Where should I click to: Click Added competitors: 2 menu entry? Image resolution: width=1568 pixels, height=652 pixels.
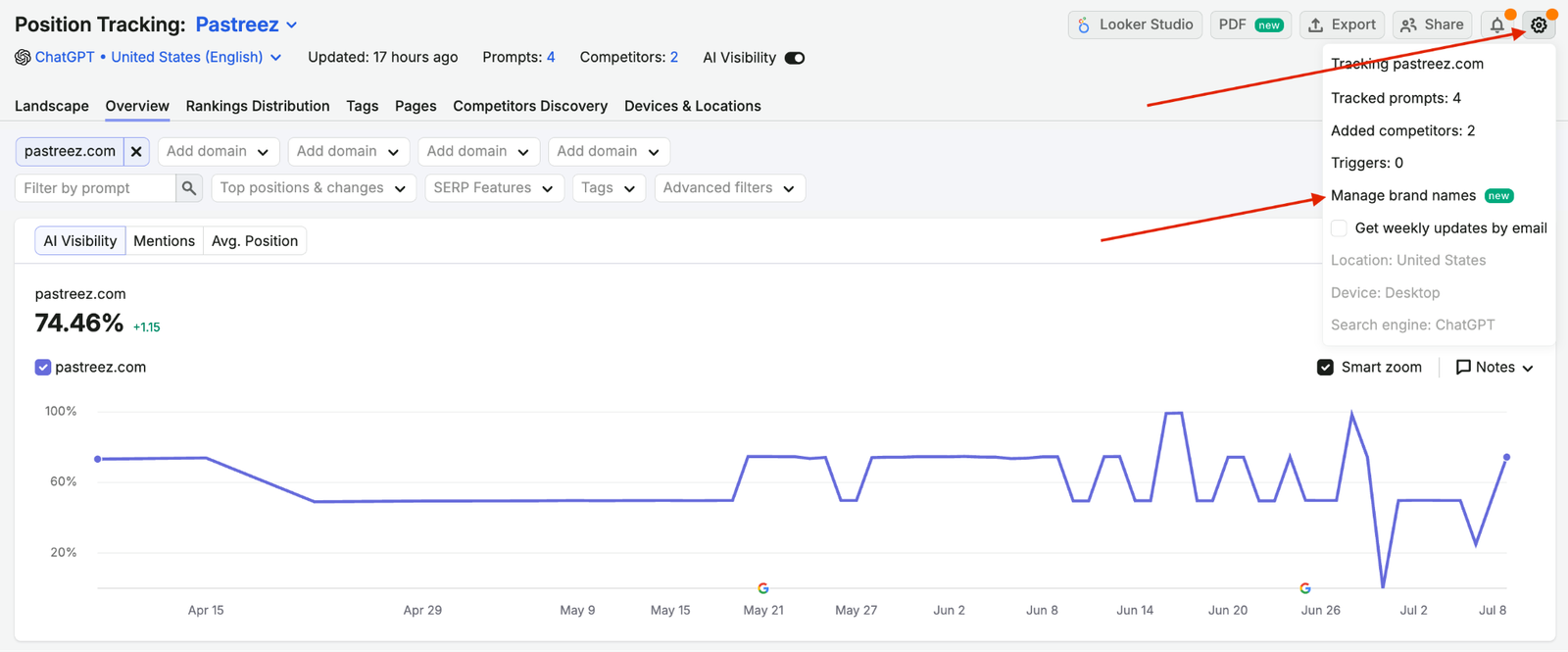(1402, 131)
